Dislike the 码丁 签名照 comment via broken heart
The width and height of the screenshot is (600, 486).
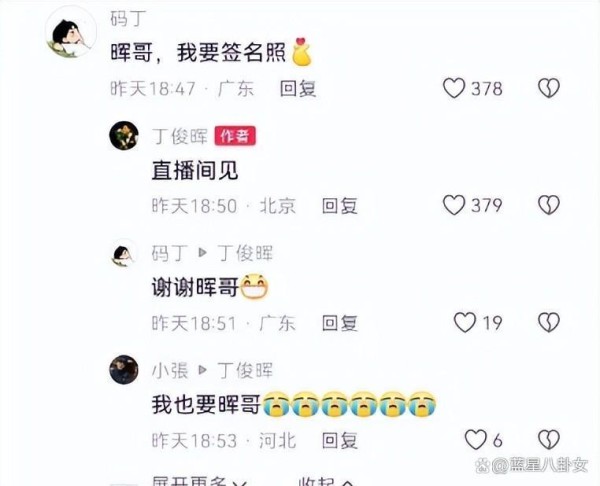click(549, 88)
